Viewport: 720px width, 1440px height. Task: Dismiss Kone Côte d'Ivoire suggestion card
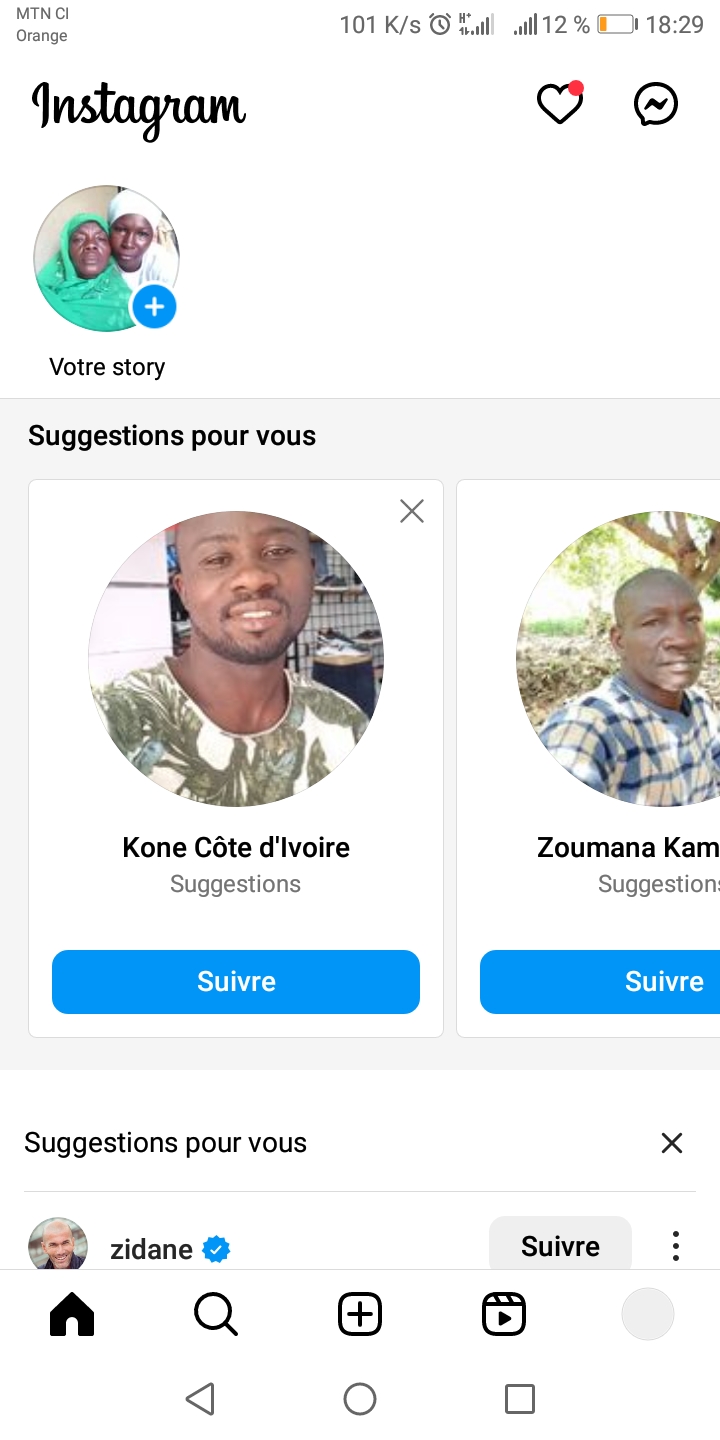coord(412,512)
